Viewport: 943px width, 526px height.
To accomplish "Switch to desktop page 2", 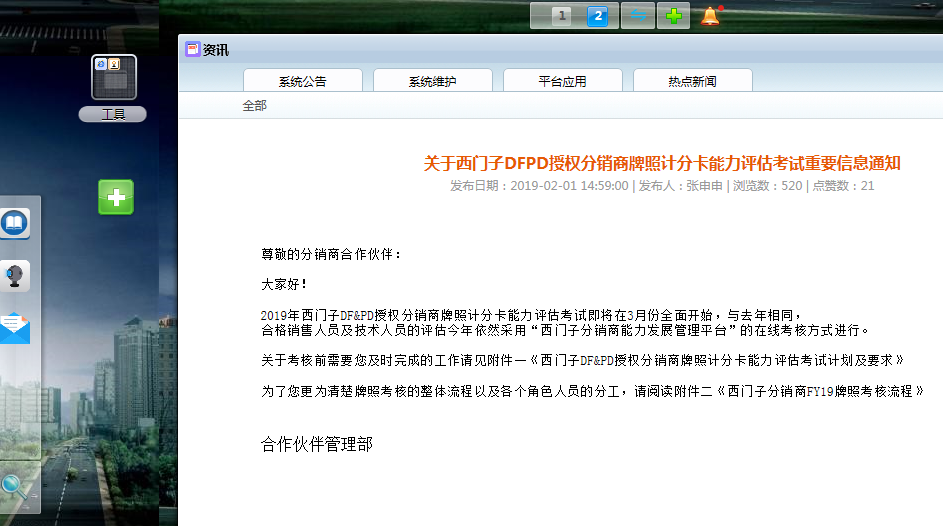I will point(598,16).
